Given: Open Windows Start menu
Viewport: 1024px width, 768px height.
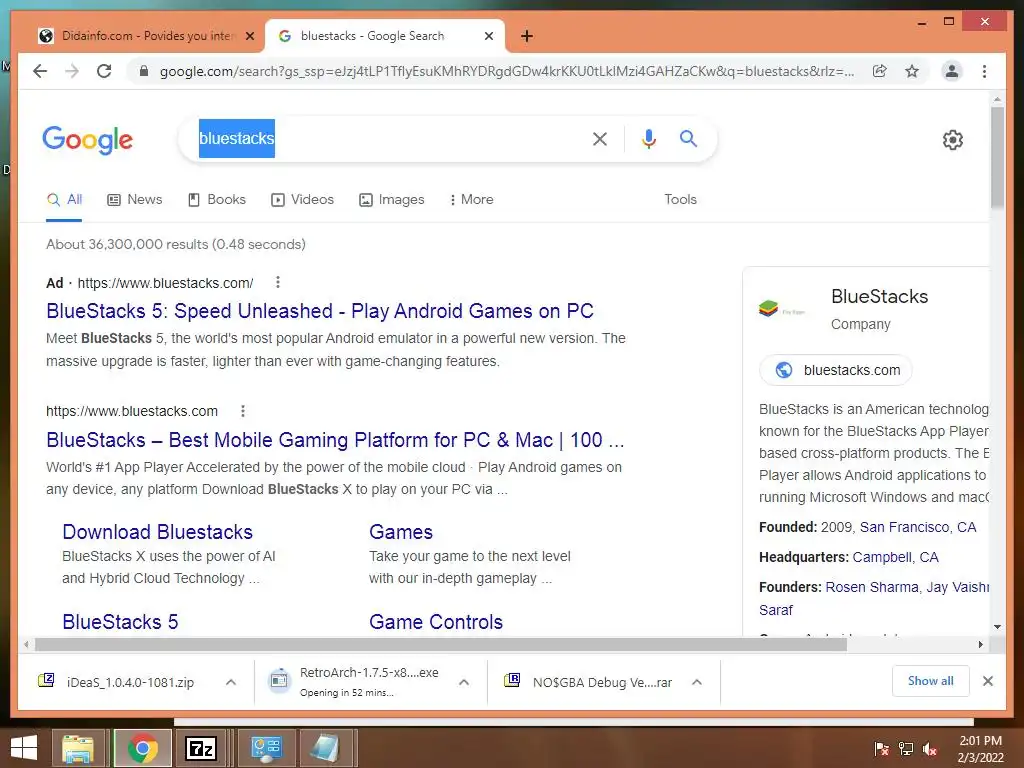Looking at the screenshot, I should pos(24,748).
